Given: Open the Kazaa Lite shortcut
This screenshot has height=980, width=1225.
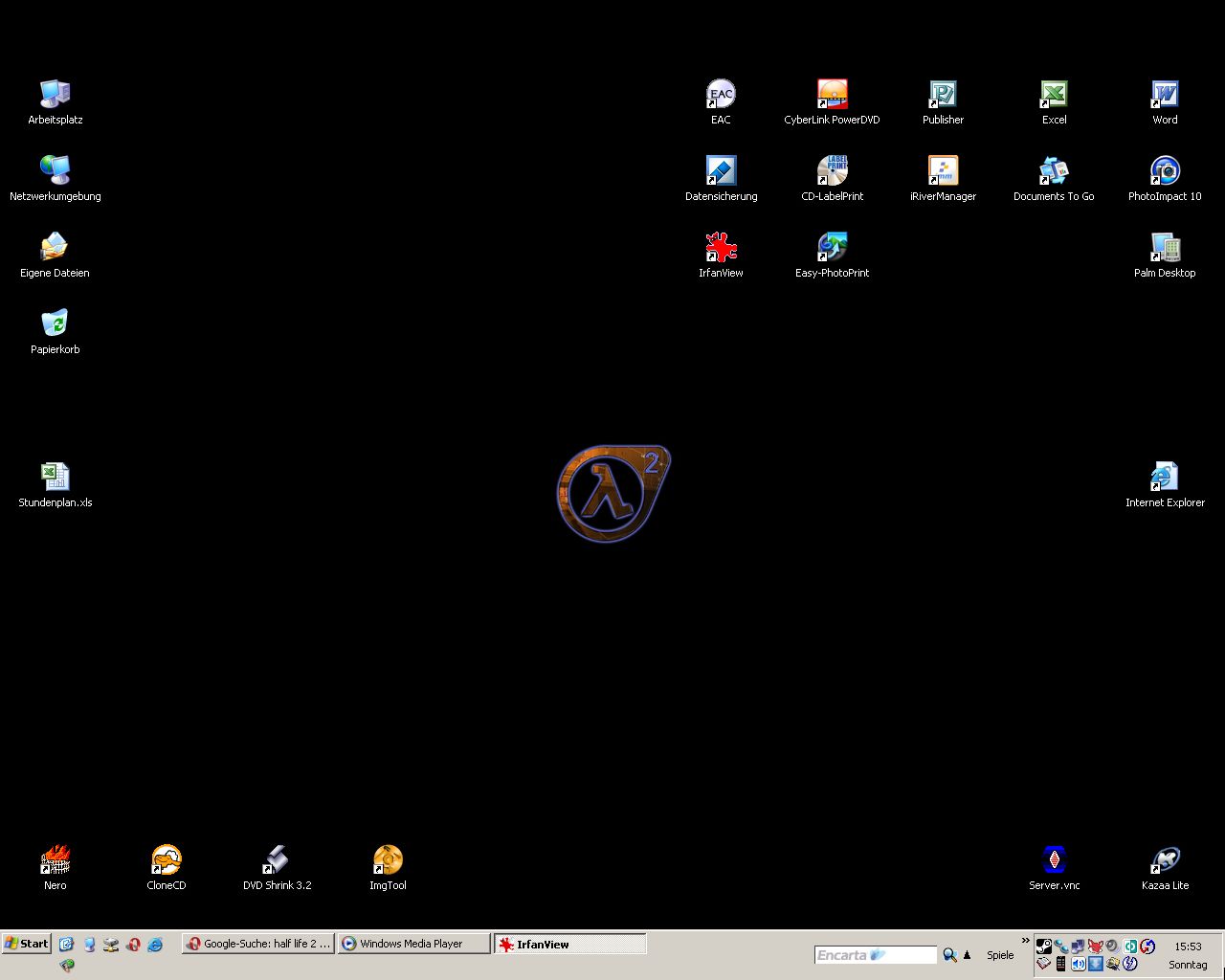Looking at the screenshot, I should coord(1165,860).
